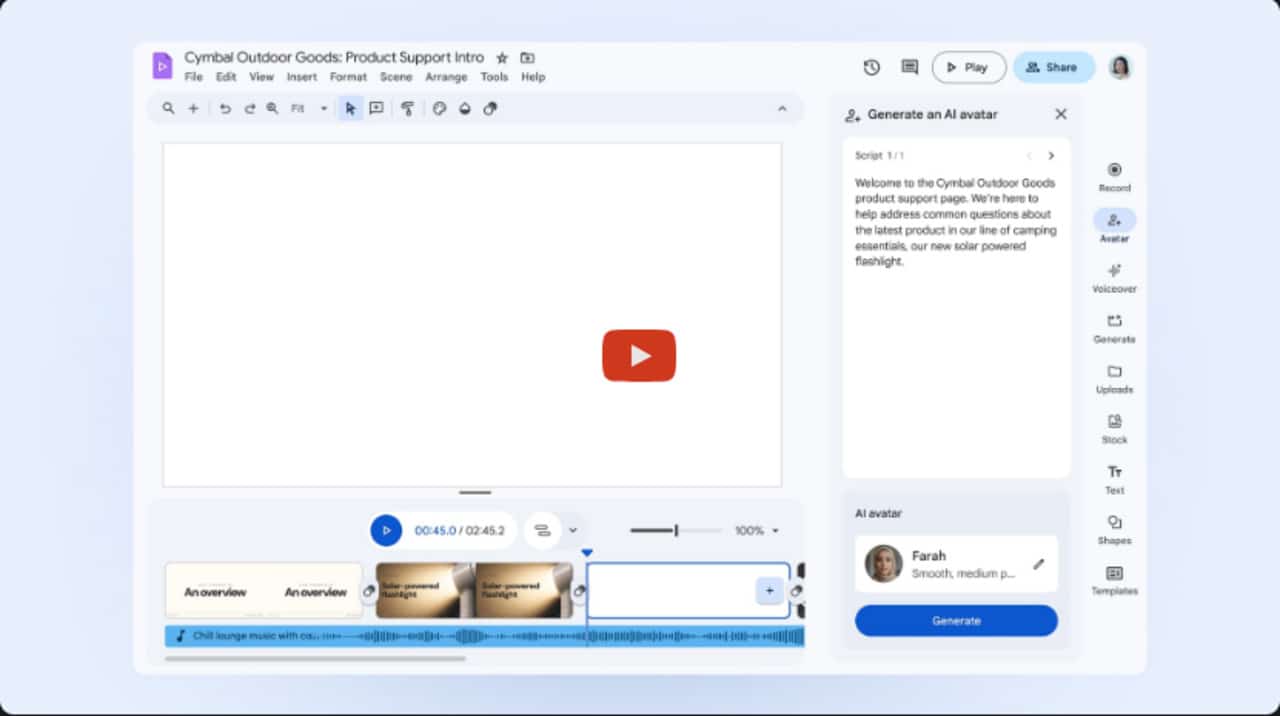1280x716 pixels.
Task: Open the user account avatar picture
Action: 1121,67
